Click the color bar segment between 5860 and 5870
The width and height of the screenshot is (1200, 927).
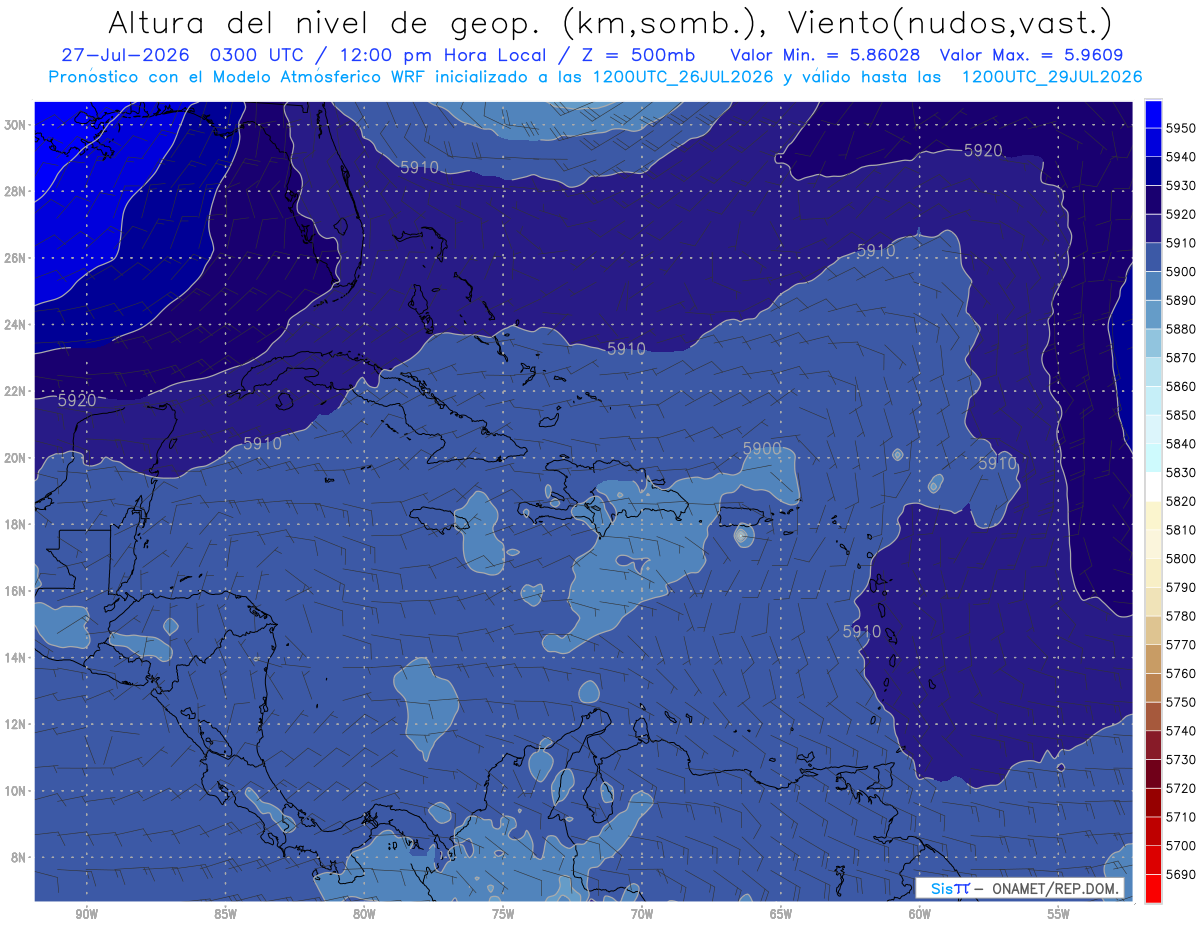tap(1153, 372)
